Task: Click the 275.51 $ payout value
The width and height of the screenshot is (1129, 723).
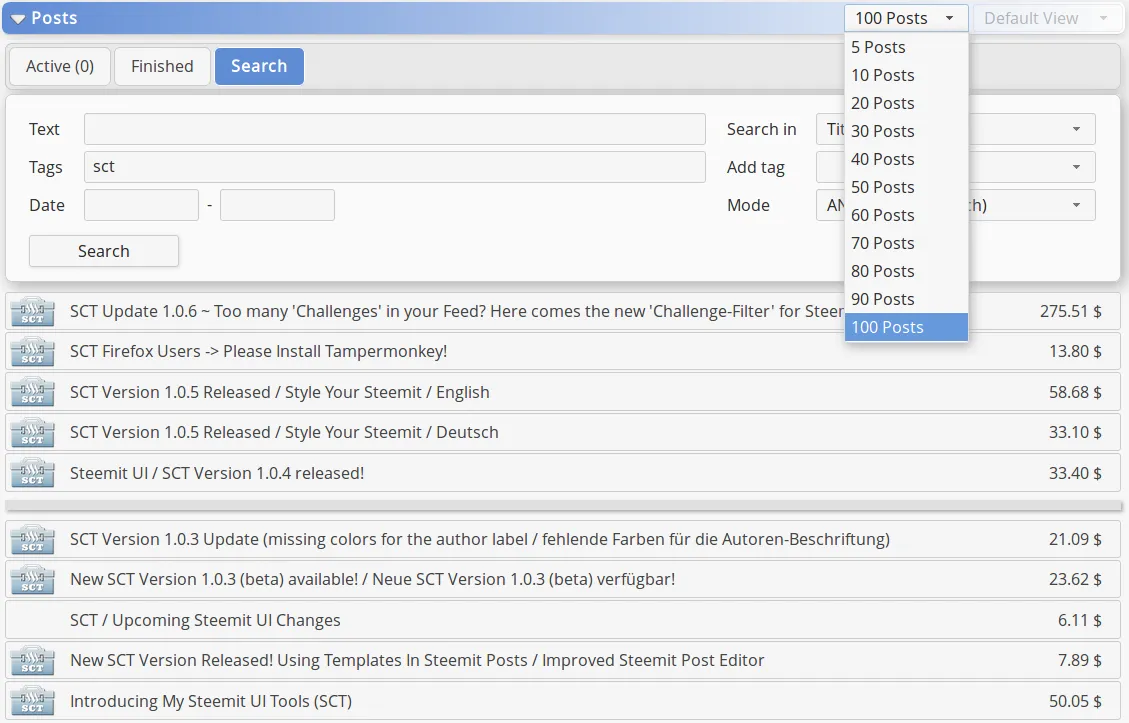Action: coord(1071,312)
